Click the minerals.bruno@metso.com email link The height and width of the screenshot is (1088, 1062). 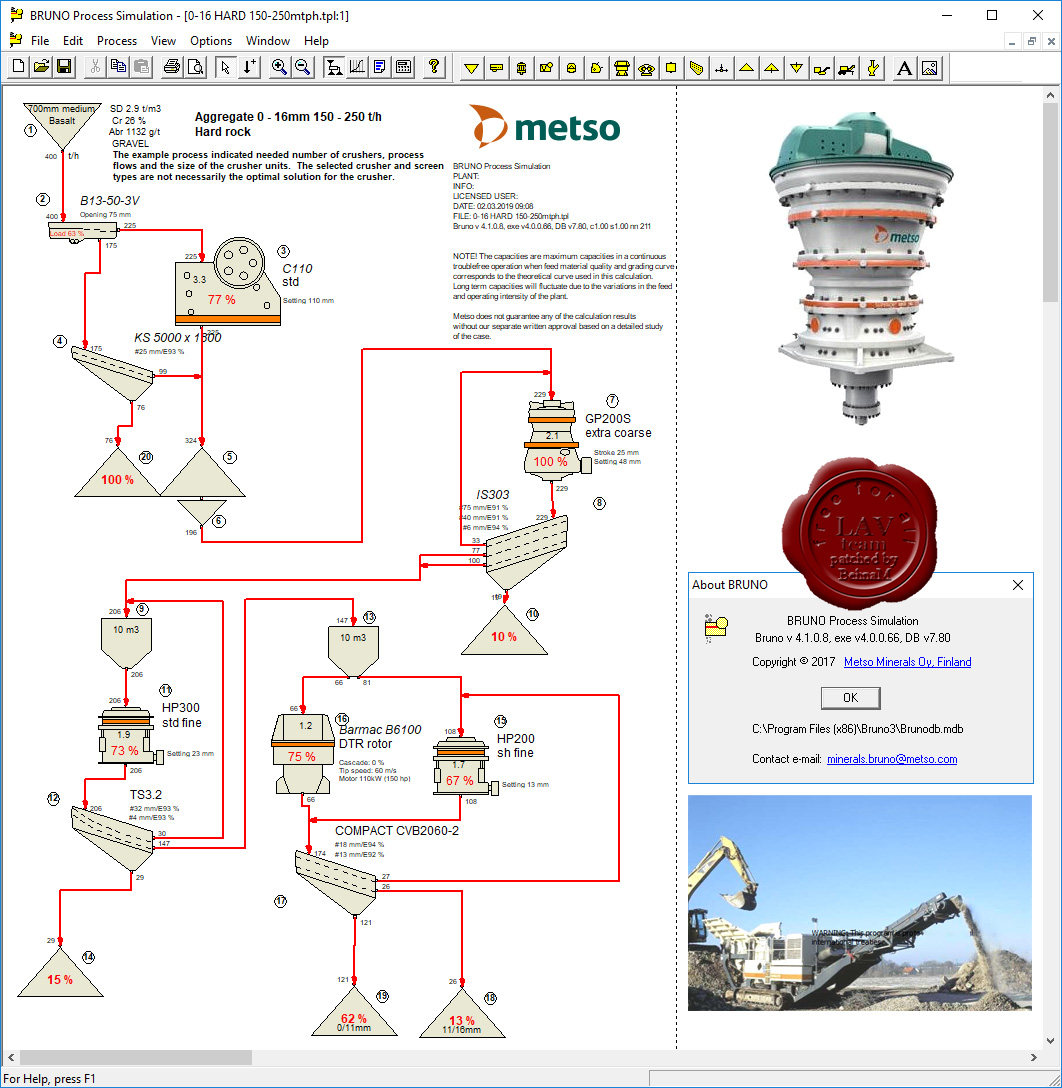(892, 759)
